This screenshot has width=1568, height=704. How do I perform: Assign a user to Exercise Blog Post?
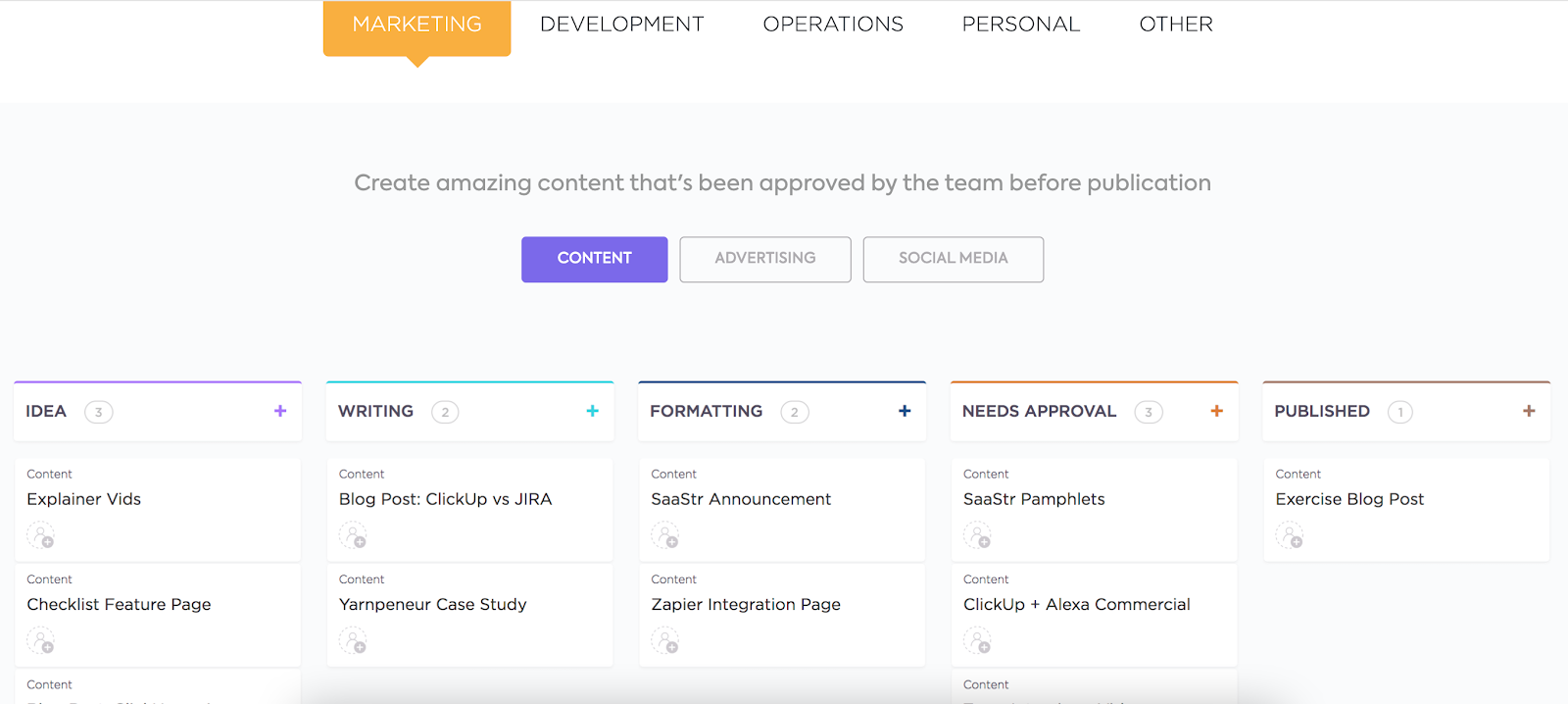1290,535
